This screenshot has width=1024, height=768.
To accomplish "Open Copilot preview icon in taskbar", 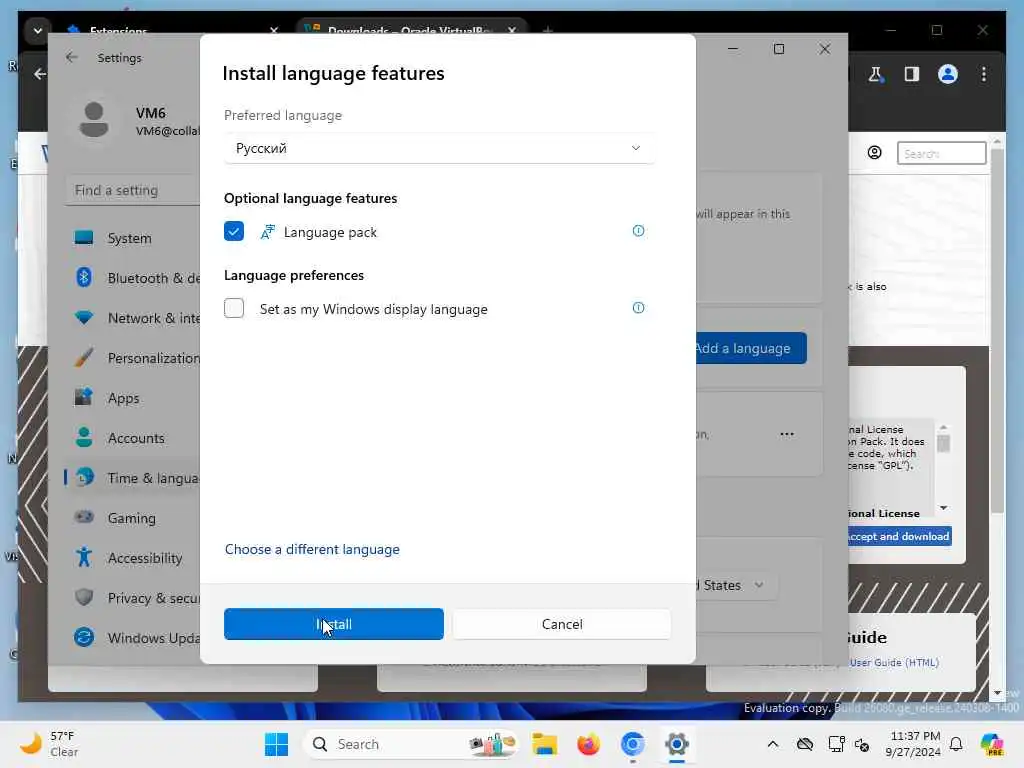I will point(992,744).
